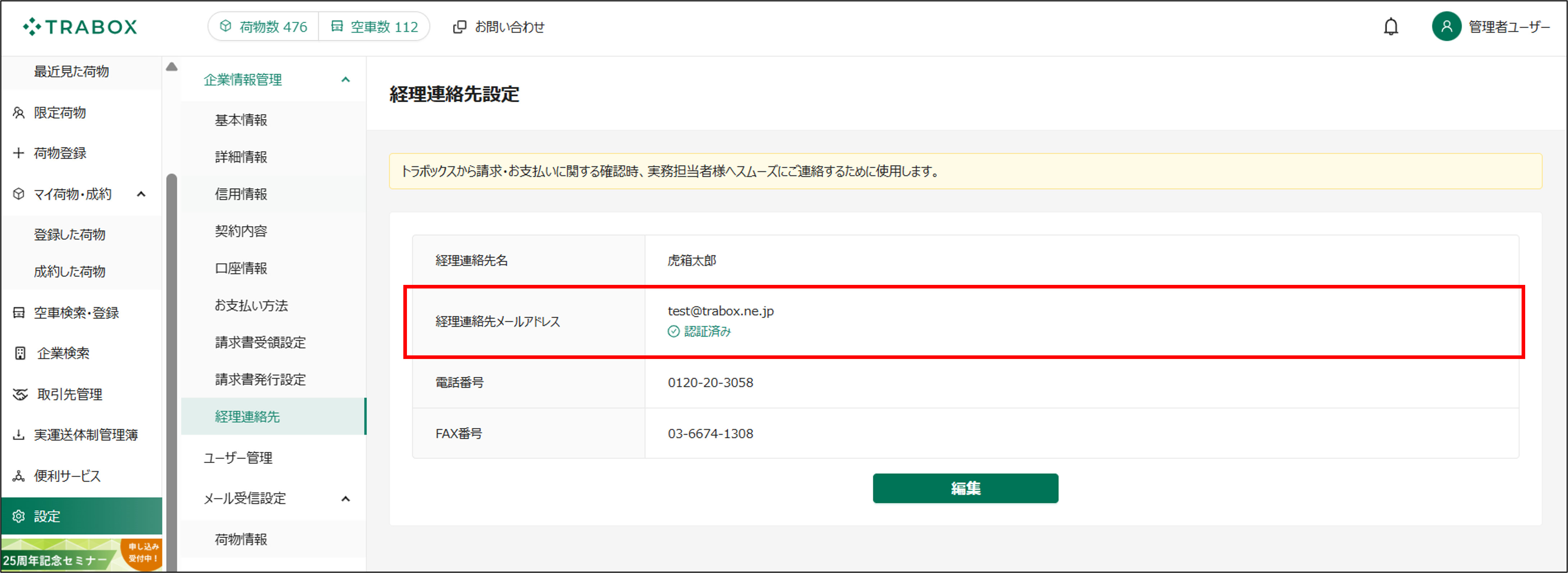Open お支払い方法 in settings menu
Image resolution: width=1568 pixels, height=573 pixels.
pos(273,305)
